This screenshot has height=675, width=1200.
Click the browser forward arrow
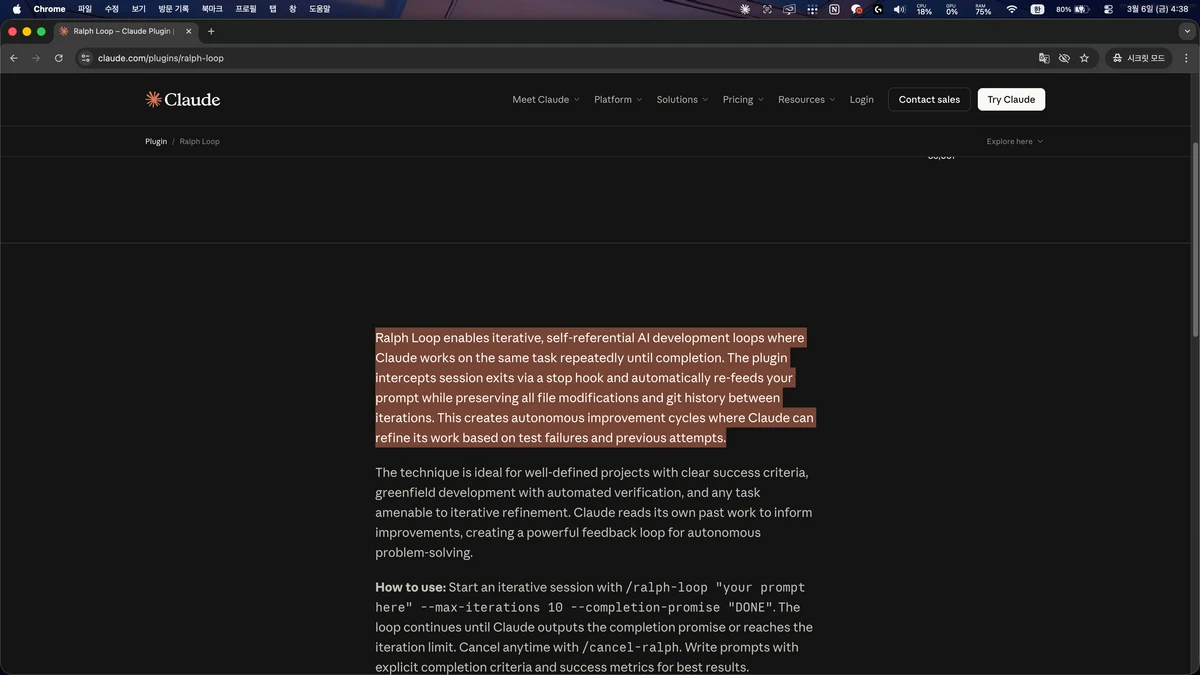[36, 58]
